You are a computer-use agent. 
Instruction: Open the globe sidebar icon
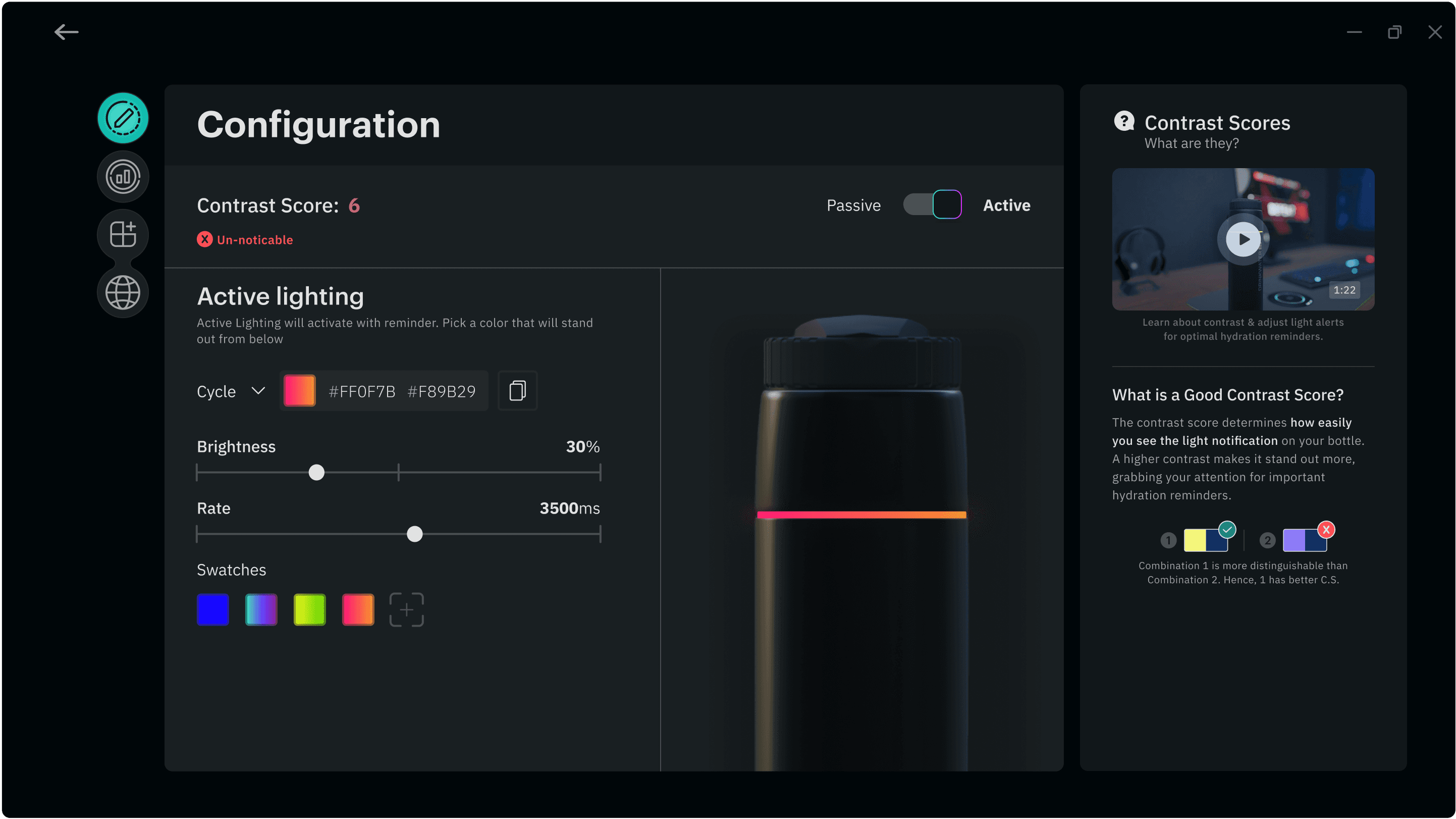pos(123,292)
